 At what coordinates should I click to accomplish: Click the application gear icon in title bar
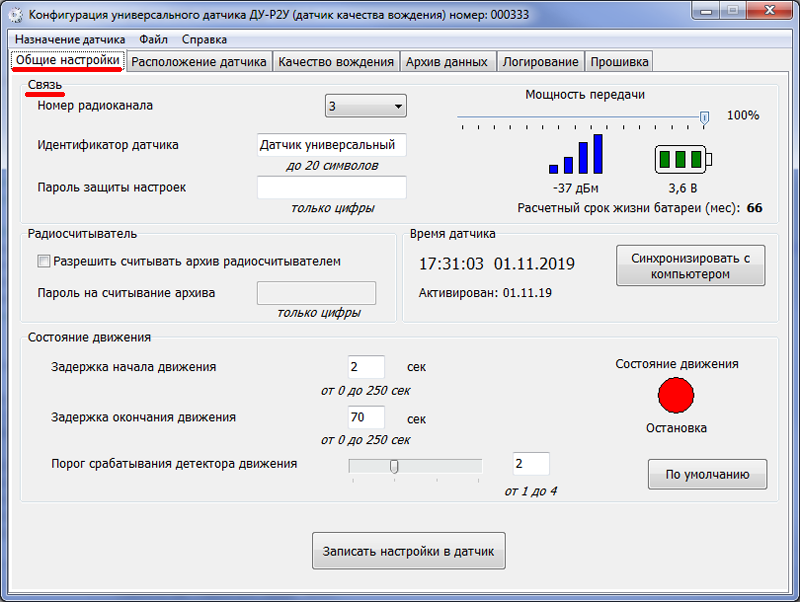[16, 15]
